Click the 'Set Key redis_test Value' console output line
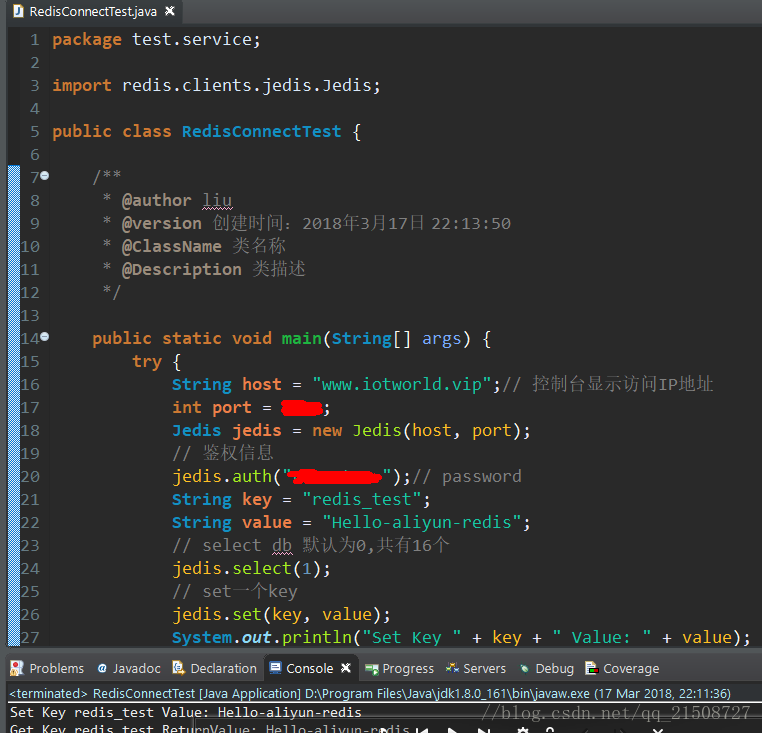Viewport: 762px width, 733px height. (x=186, y=713)
